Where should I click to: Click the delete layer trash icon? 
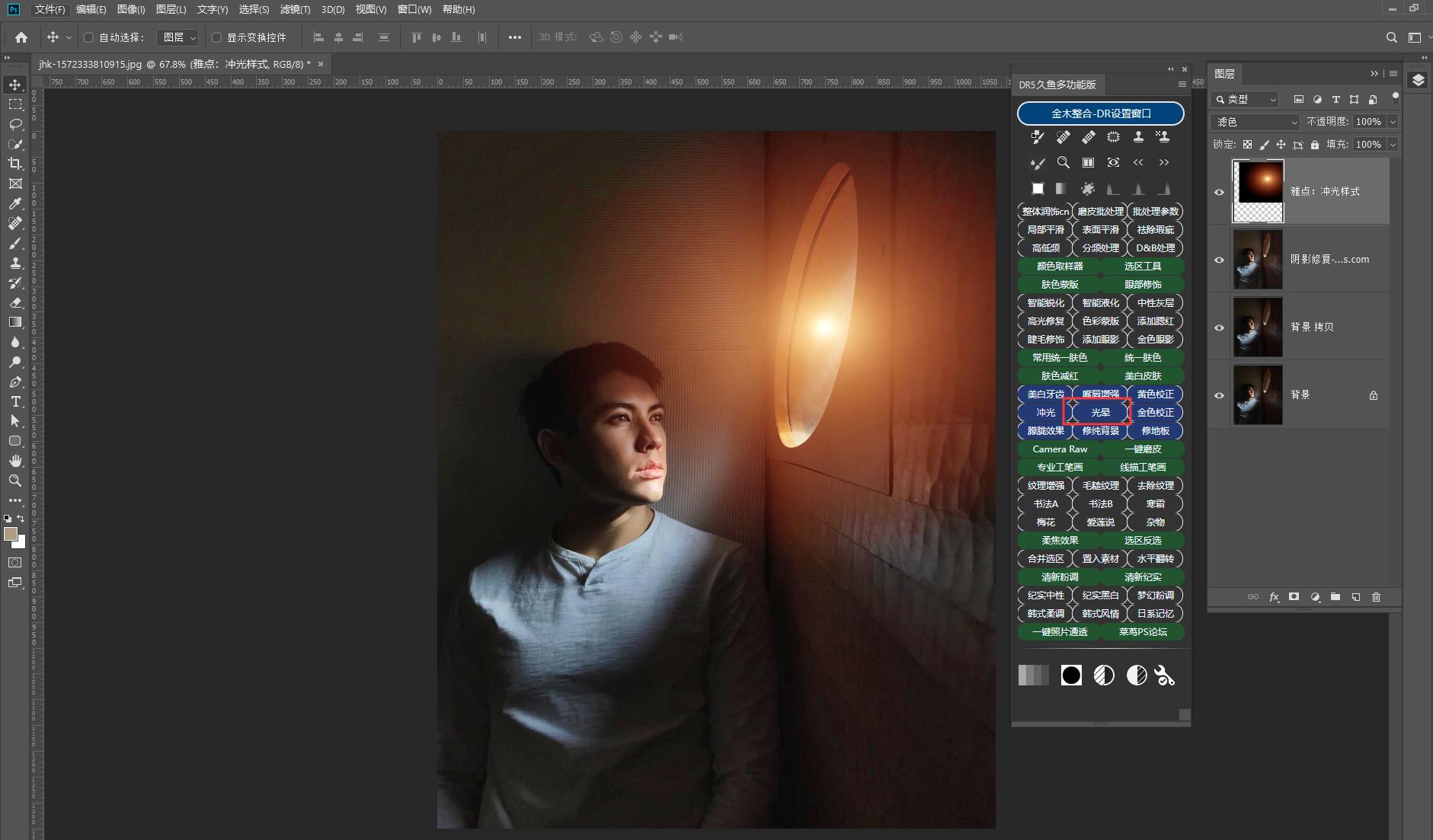pos(1376,597)
